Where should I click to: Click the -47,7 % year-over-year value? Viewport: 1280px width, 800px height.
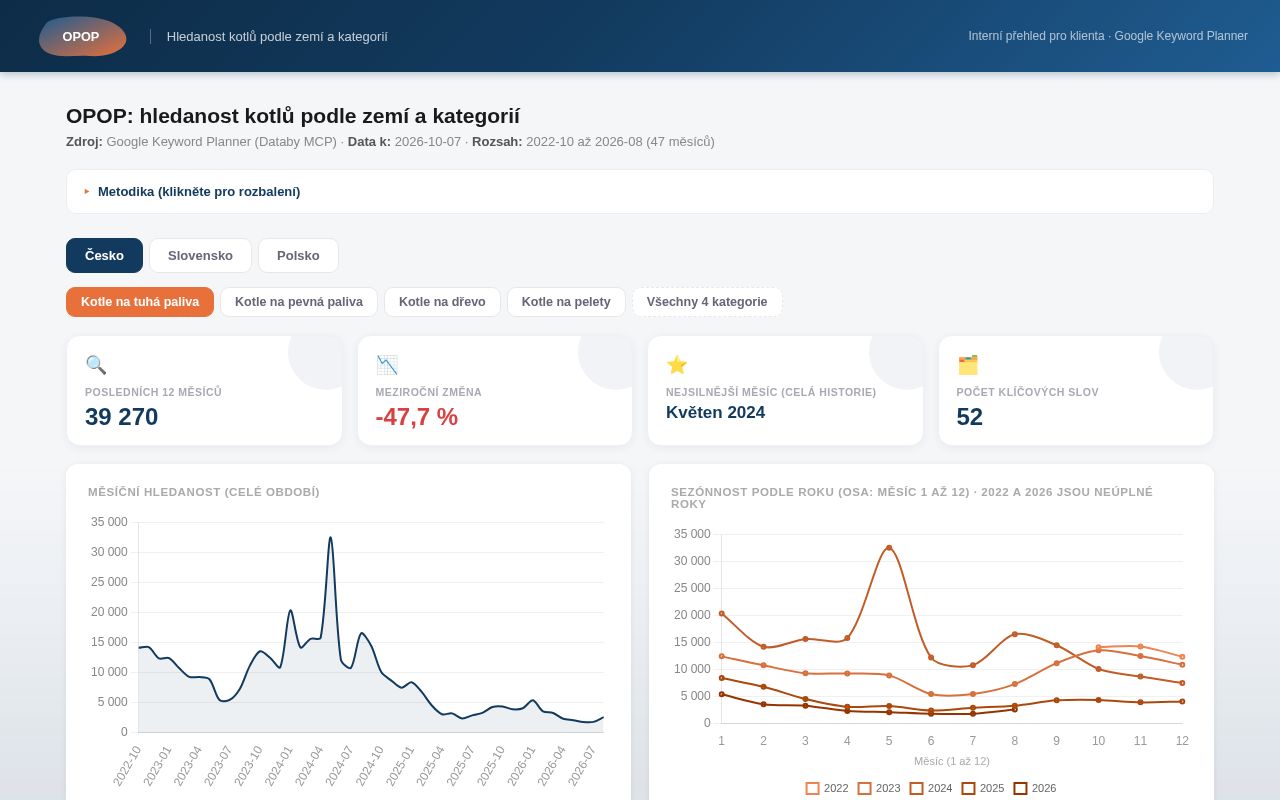(x=417, y=417)
